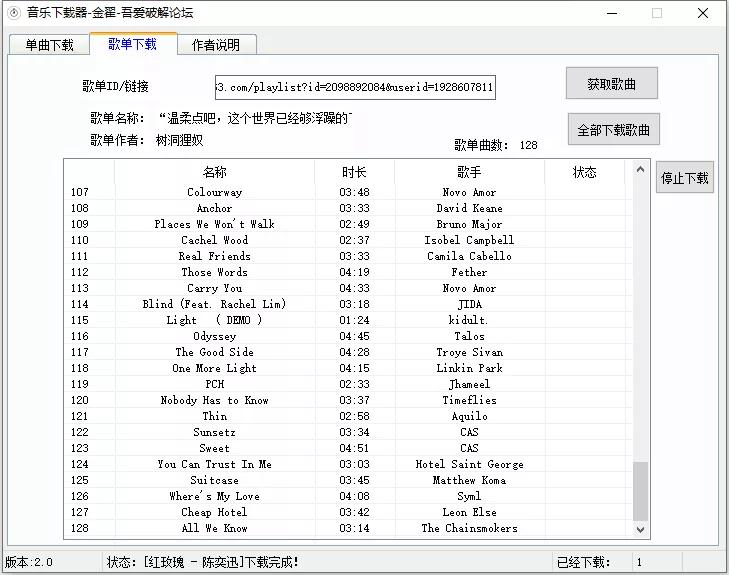Viewport: 729px width, 575px height.
Task: Click the 版本:2.0 status bar entry
Action: coord(29,562)
